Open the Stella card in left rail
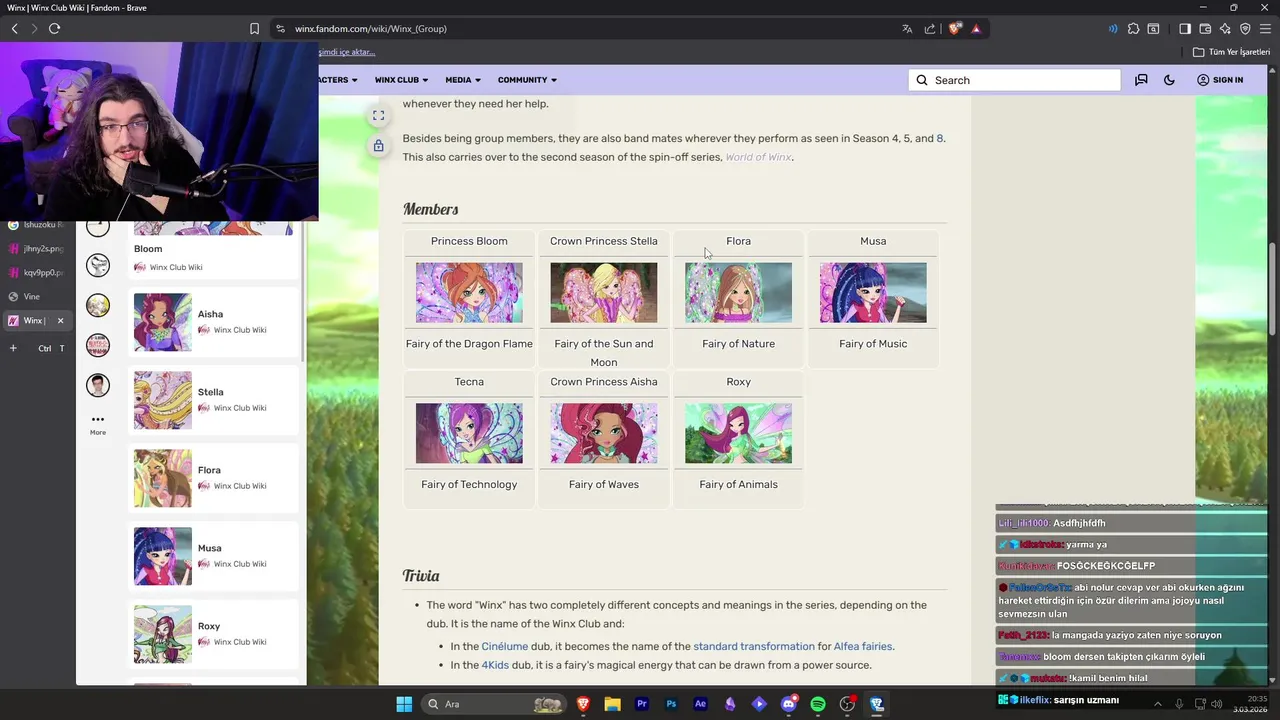Screen dimensions: 1280x720 point(214,400)
